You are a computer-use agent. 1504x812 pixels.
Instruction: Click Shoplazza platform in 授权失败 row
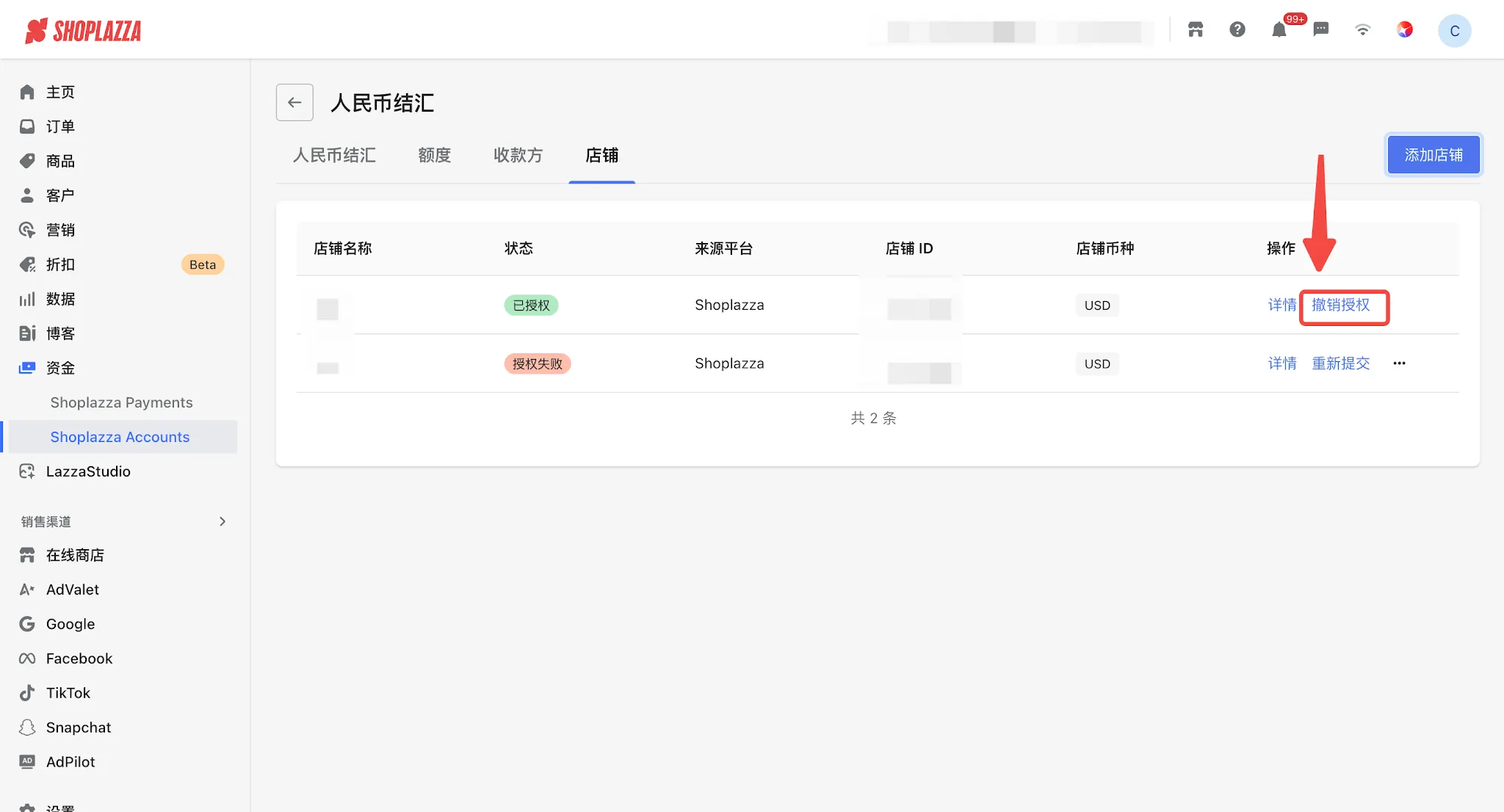[x=729, y=363]
